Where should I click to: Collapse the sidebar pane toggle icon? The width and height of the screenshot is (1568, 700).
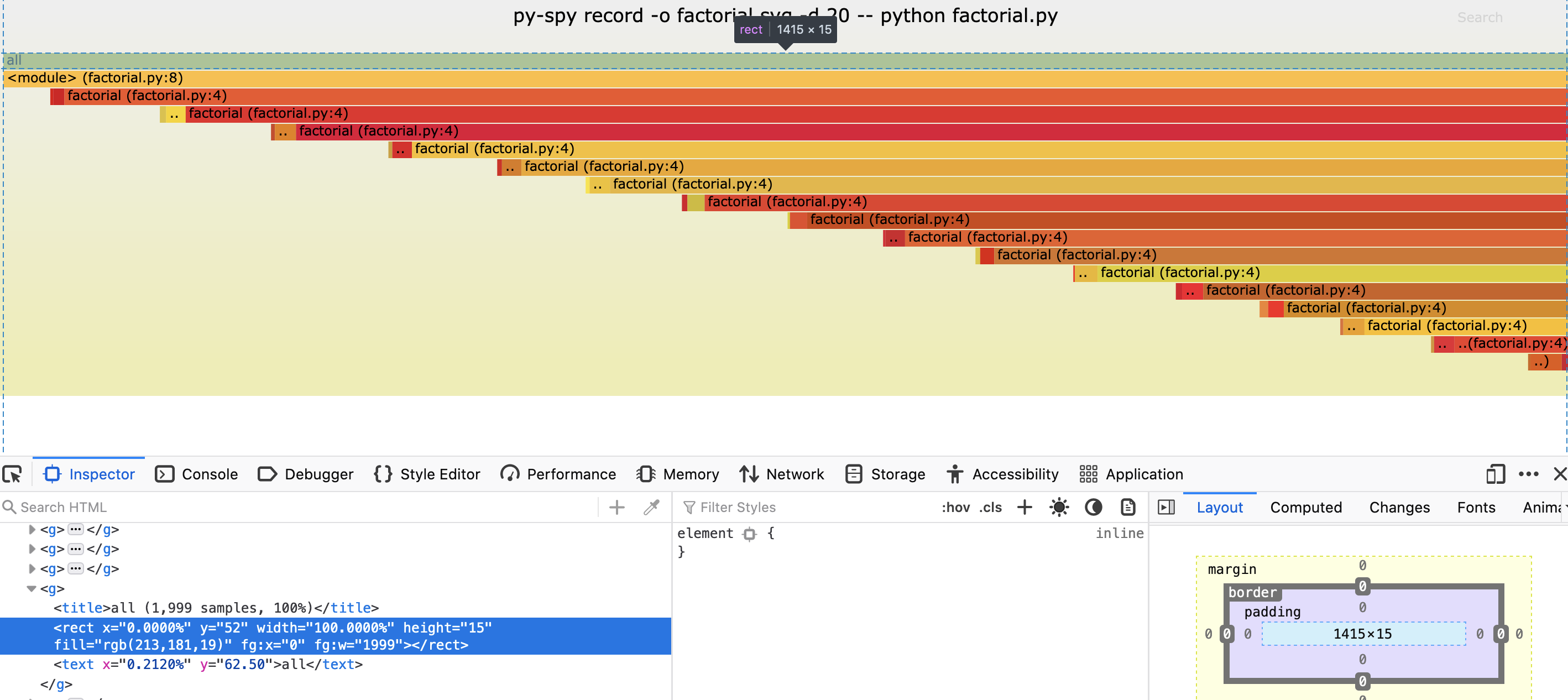1165,507
